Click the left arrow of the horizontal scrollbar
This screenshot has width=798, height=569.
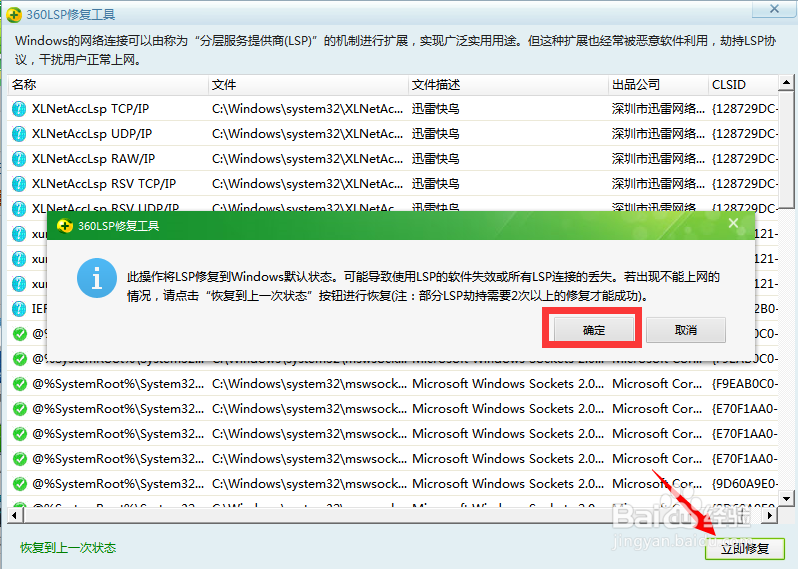(14, 516)
